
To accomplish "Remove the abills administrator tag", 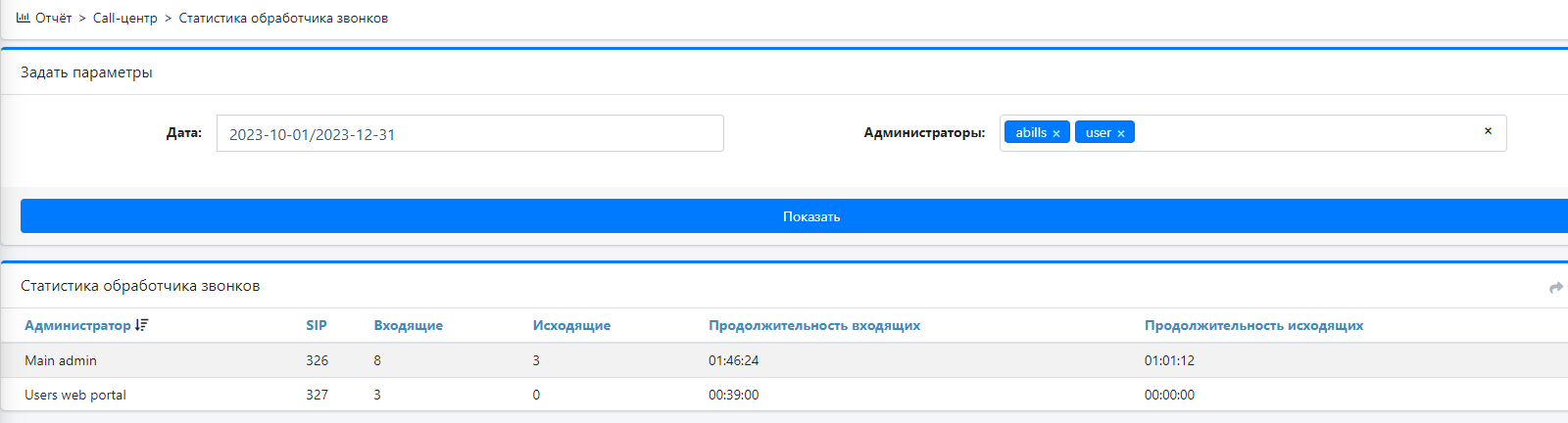I will (x=1056, y=133).
